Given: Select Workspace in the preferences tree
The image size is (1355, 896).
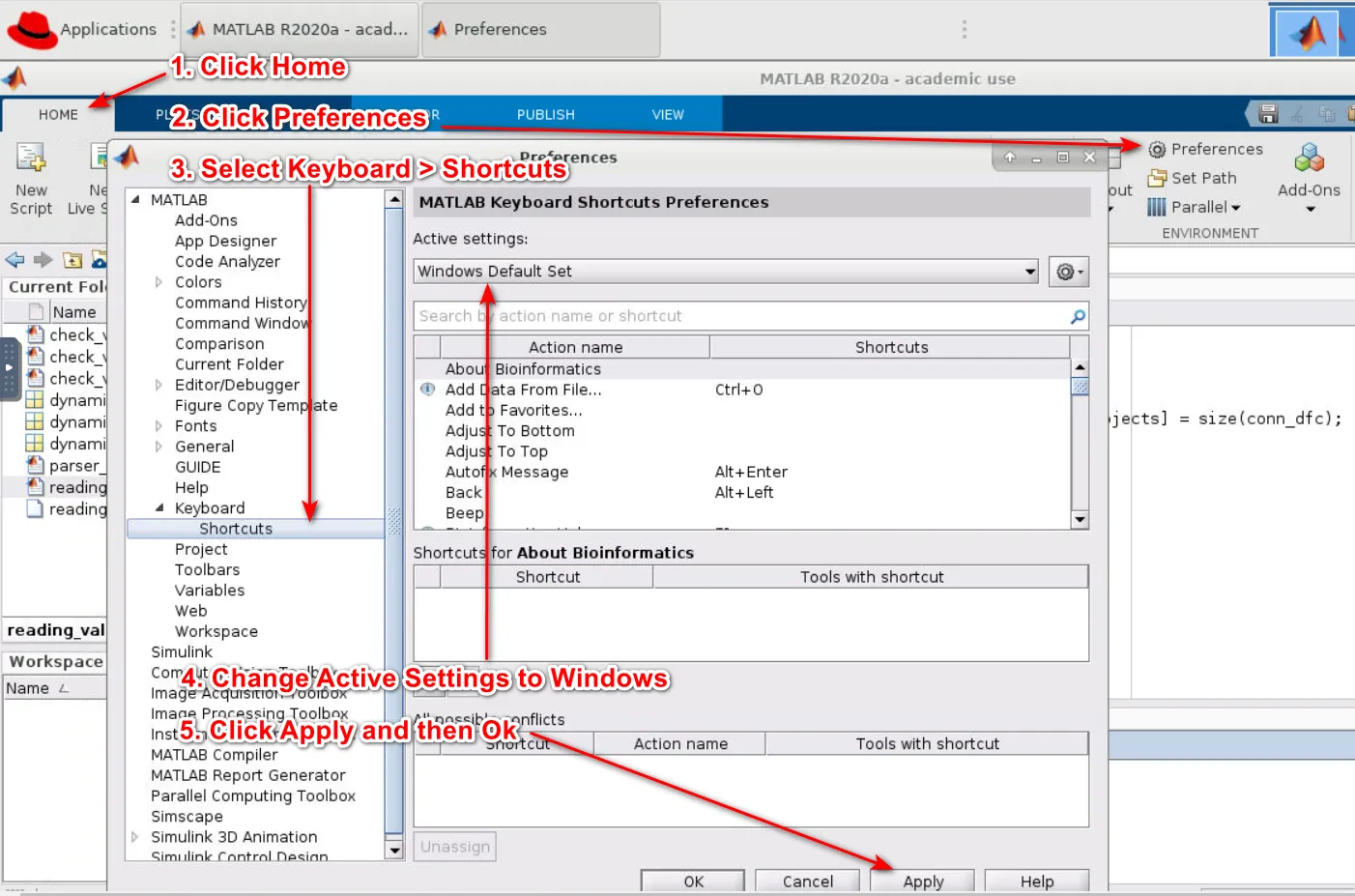Looking at the screenshot, I should coord(216,631).
